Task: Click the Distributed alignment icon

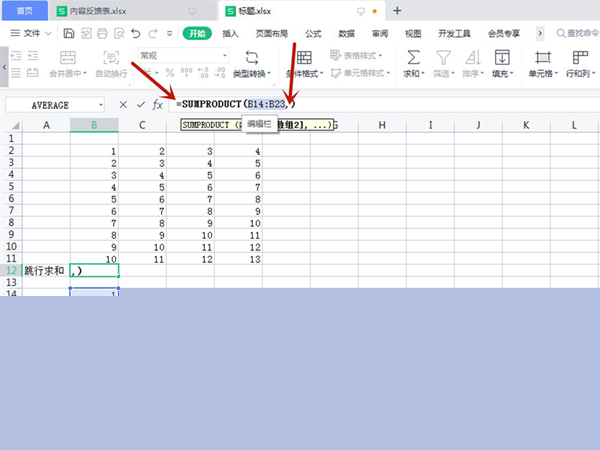Action: click(x=33, y=73)
